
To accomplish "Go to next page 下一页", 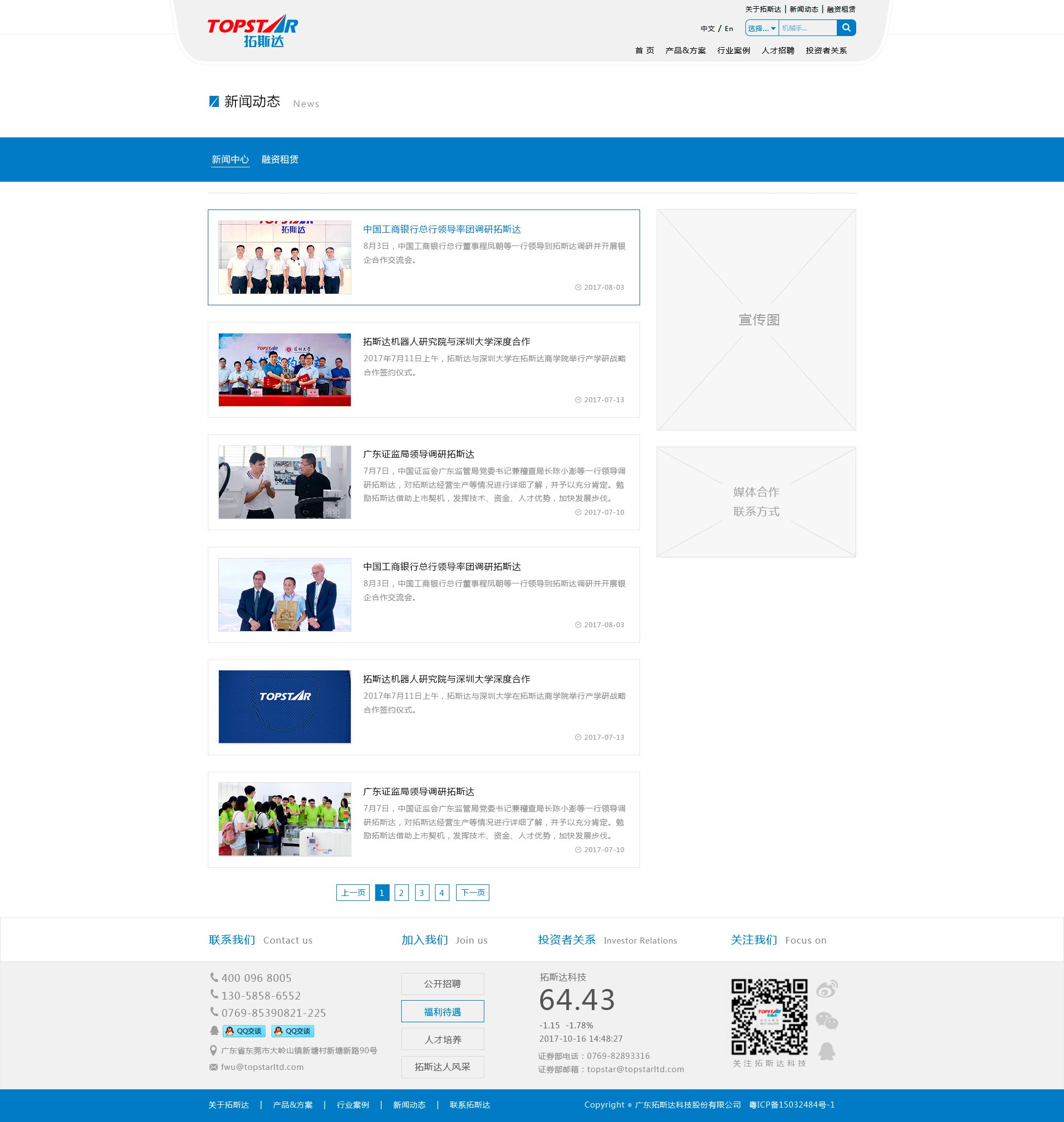I will coord(473,893).
